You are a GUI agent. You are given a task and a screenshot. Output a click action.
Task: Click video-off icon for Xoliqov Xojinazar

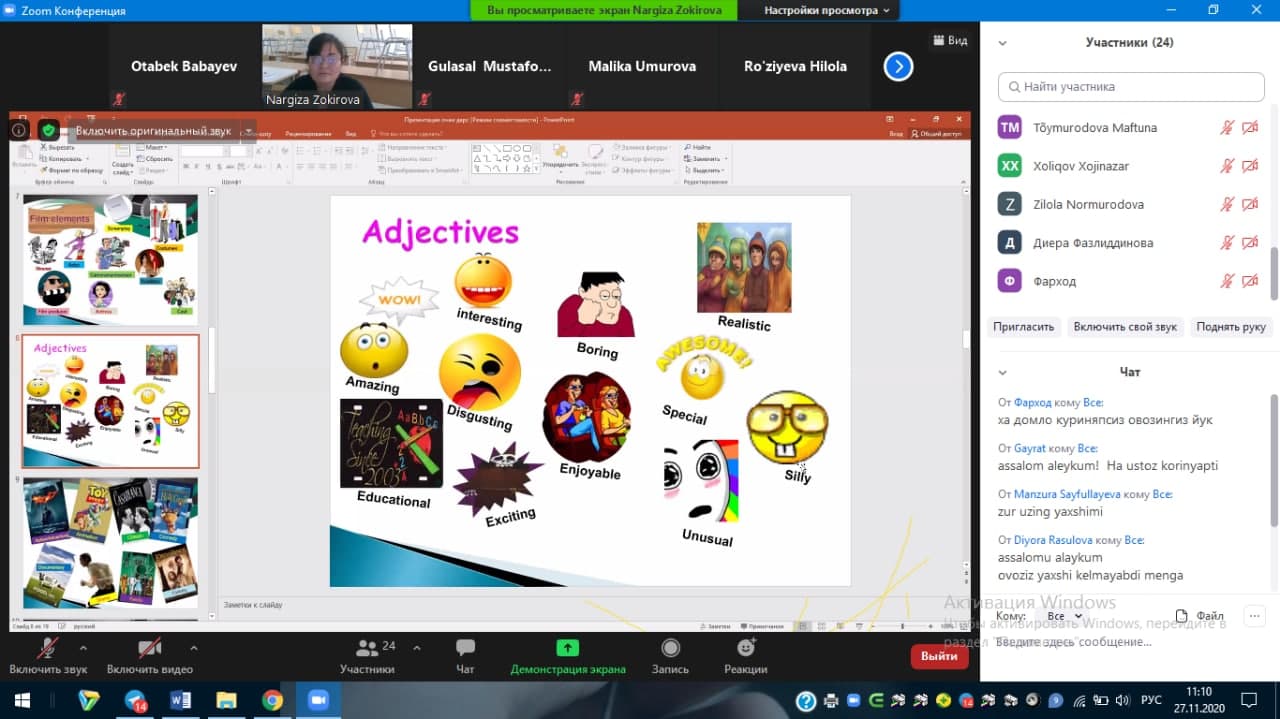[x=1250, y=166]
